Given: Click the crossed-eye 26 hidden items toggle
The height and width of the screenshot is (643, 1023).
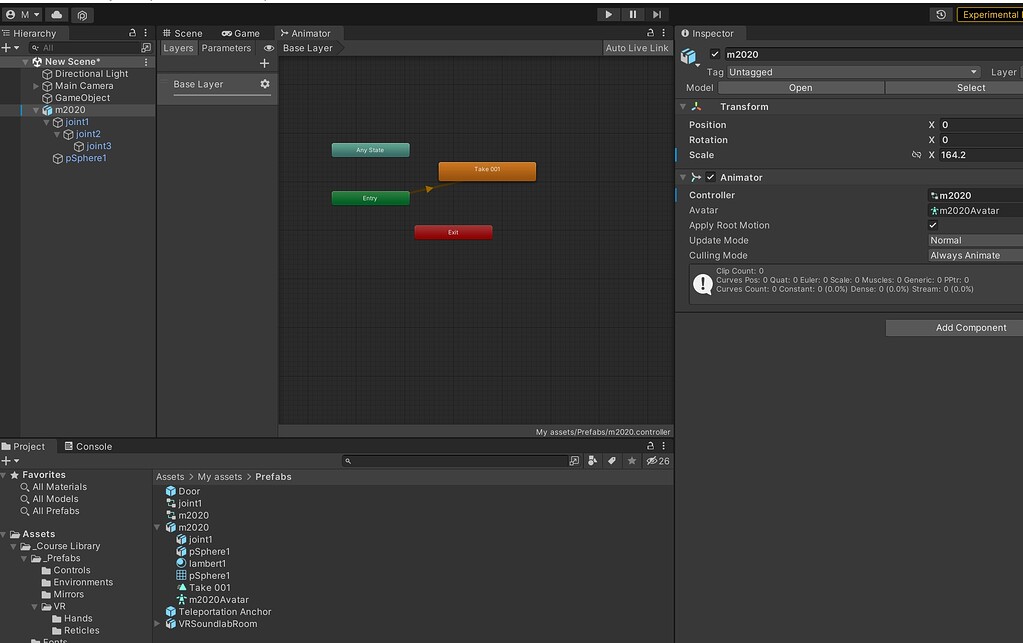Looking at the screenshot, I should (x=652, y=460).
